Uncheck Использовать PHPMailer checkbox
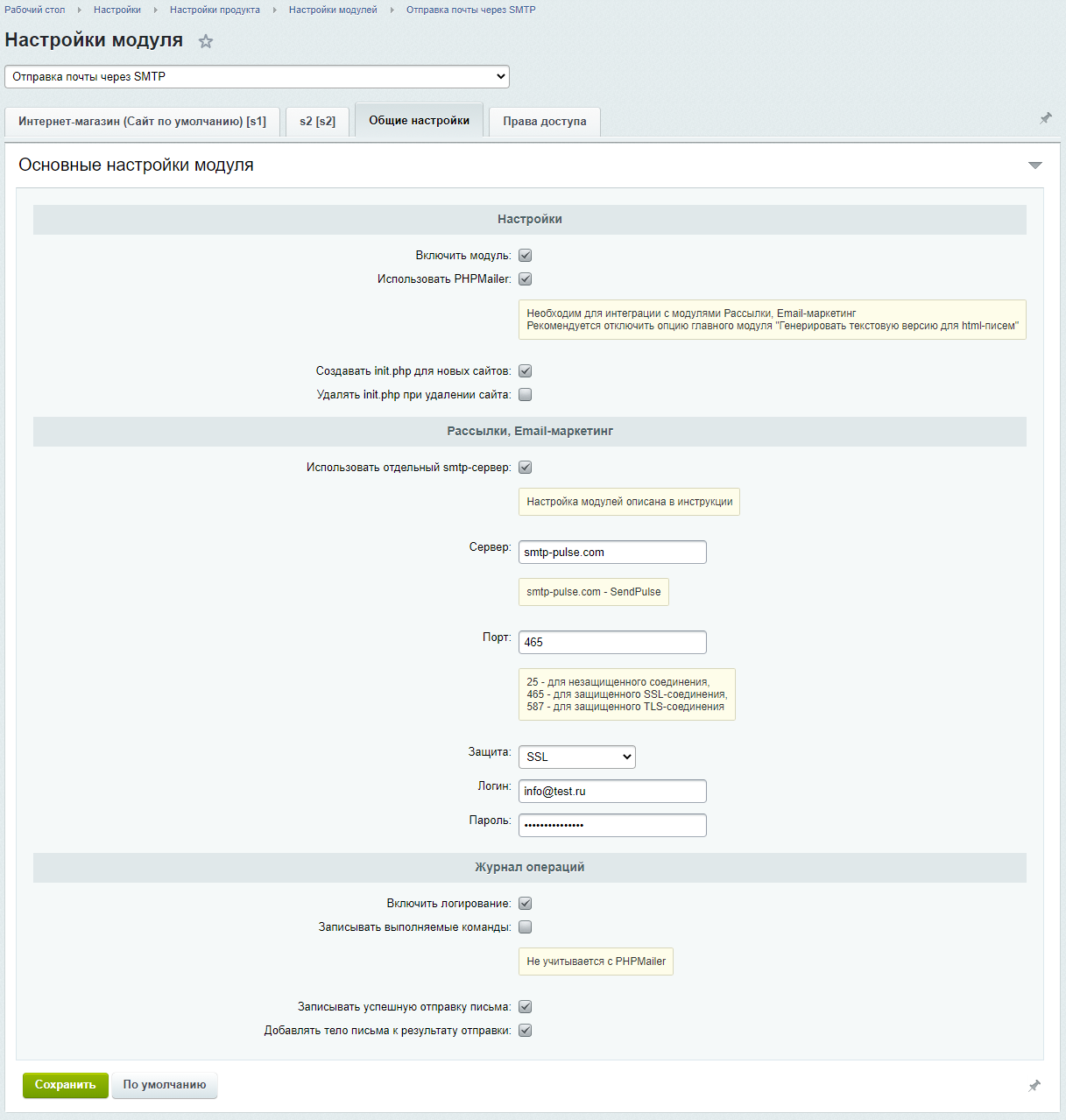This screenshot has width=1066, height=1120. (526, 279)
